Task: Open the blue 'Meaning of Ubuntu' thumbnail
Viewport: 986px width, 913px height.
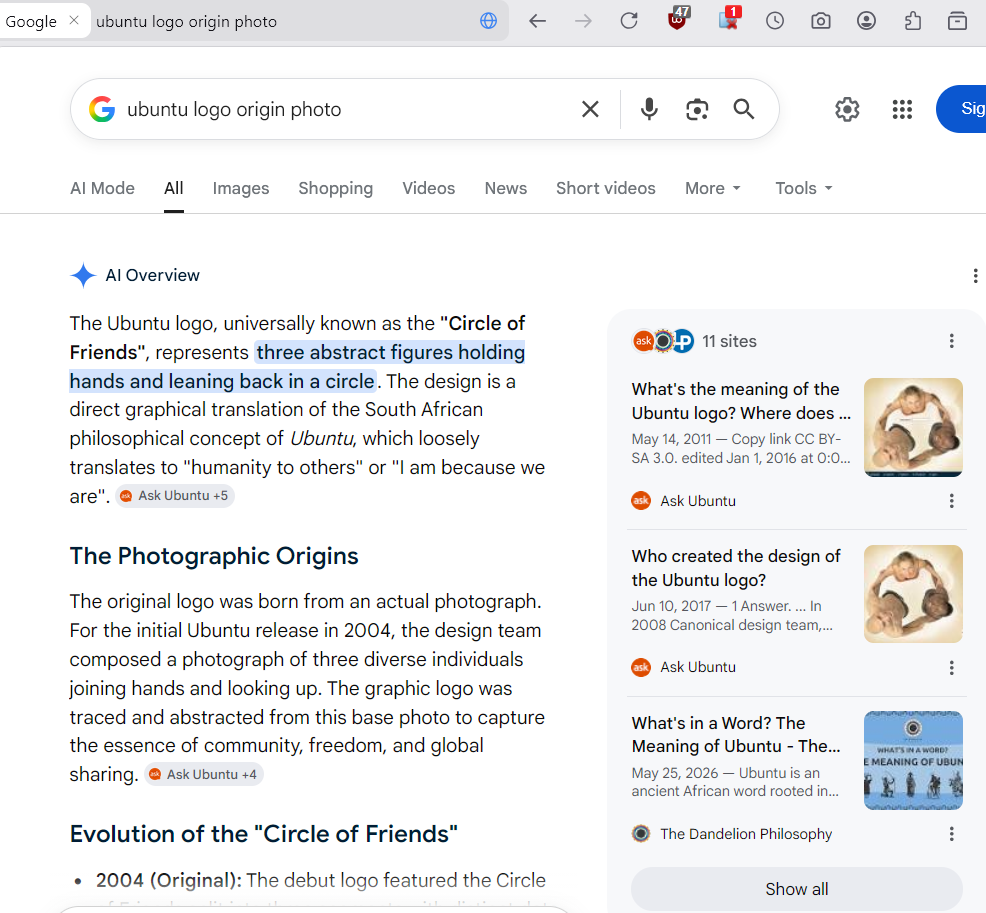Action: 913,760
